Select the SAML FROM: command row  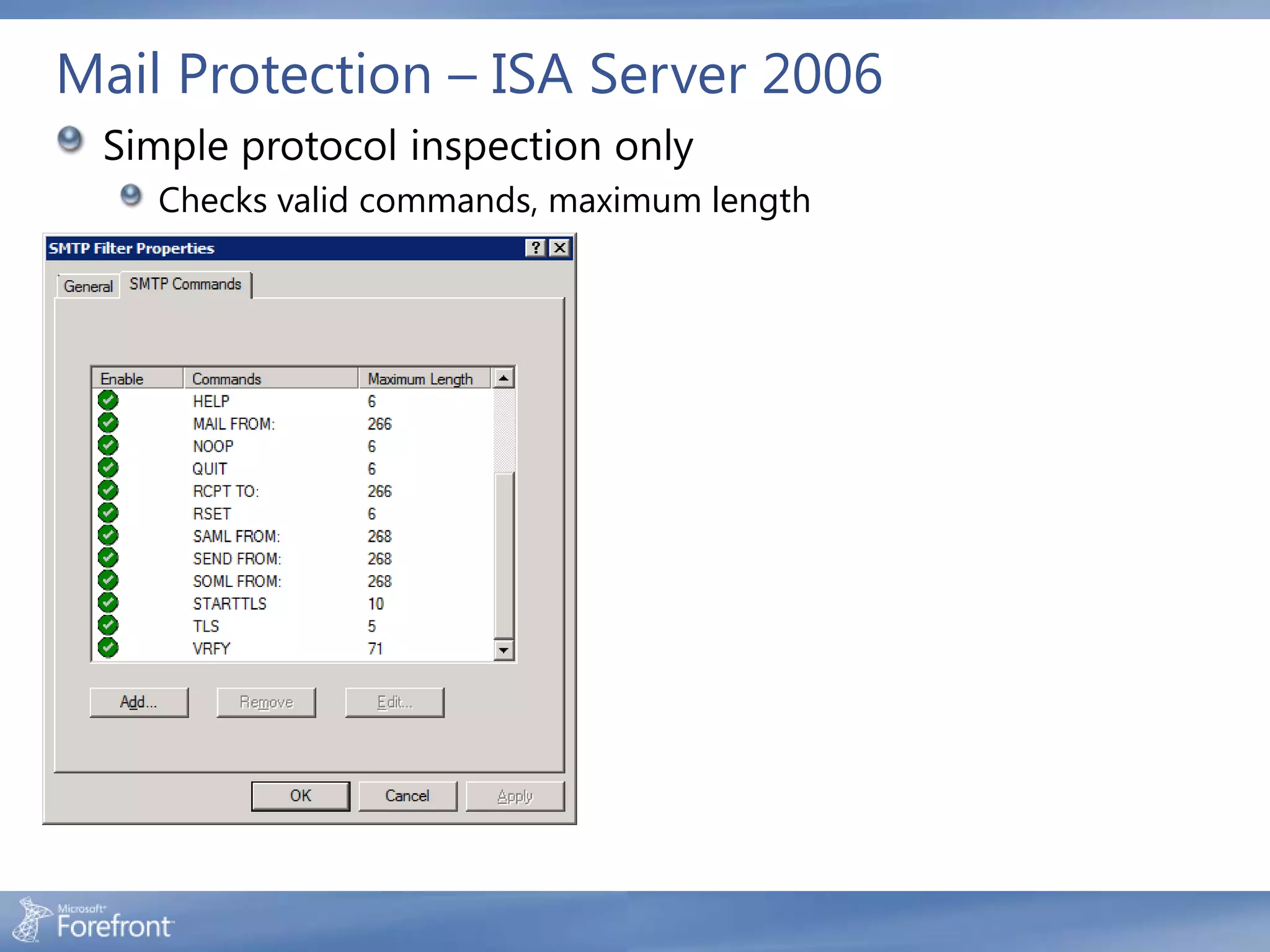click(293, 536)
